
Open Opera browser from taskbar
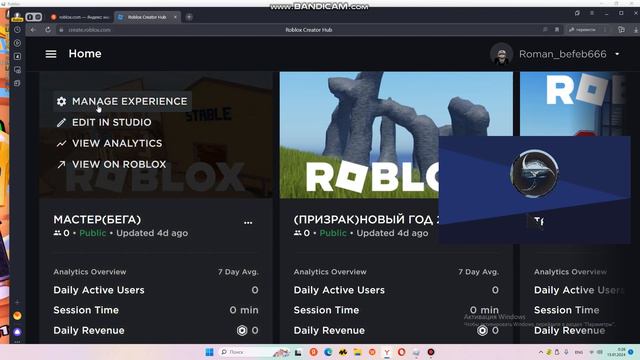click(x=402, y=352)
